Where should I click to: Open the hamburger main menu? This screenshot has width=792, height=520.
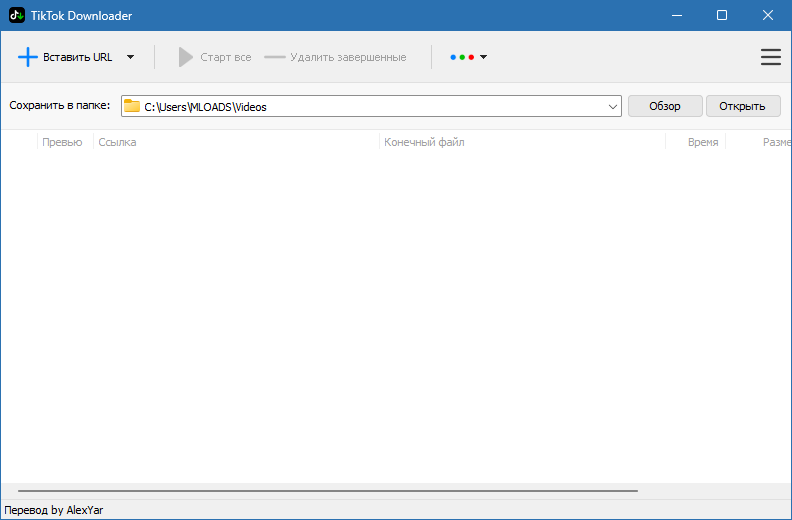[770, 57]
